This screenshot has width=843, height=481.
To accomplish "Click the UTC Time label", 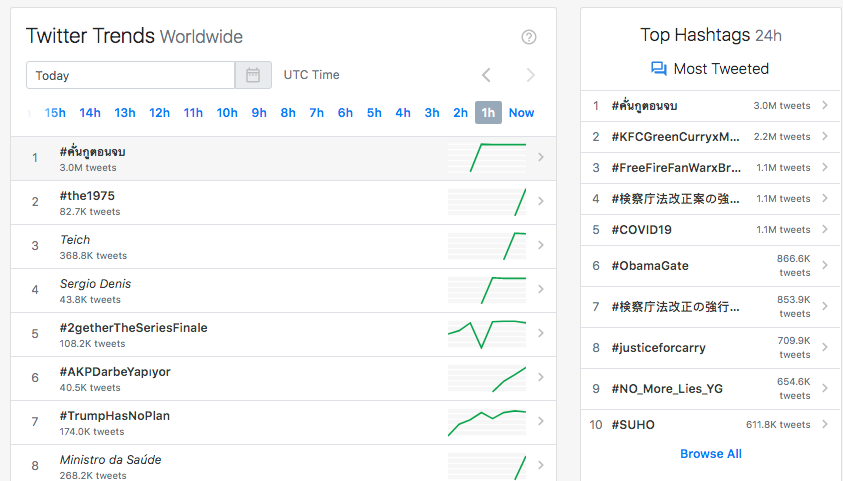I will coord(311,75).
